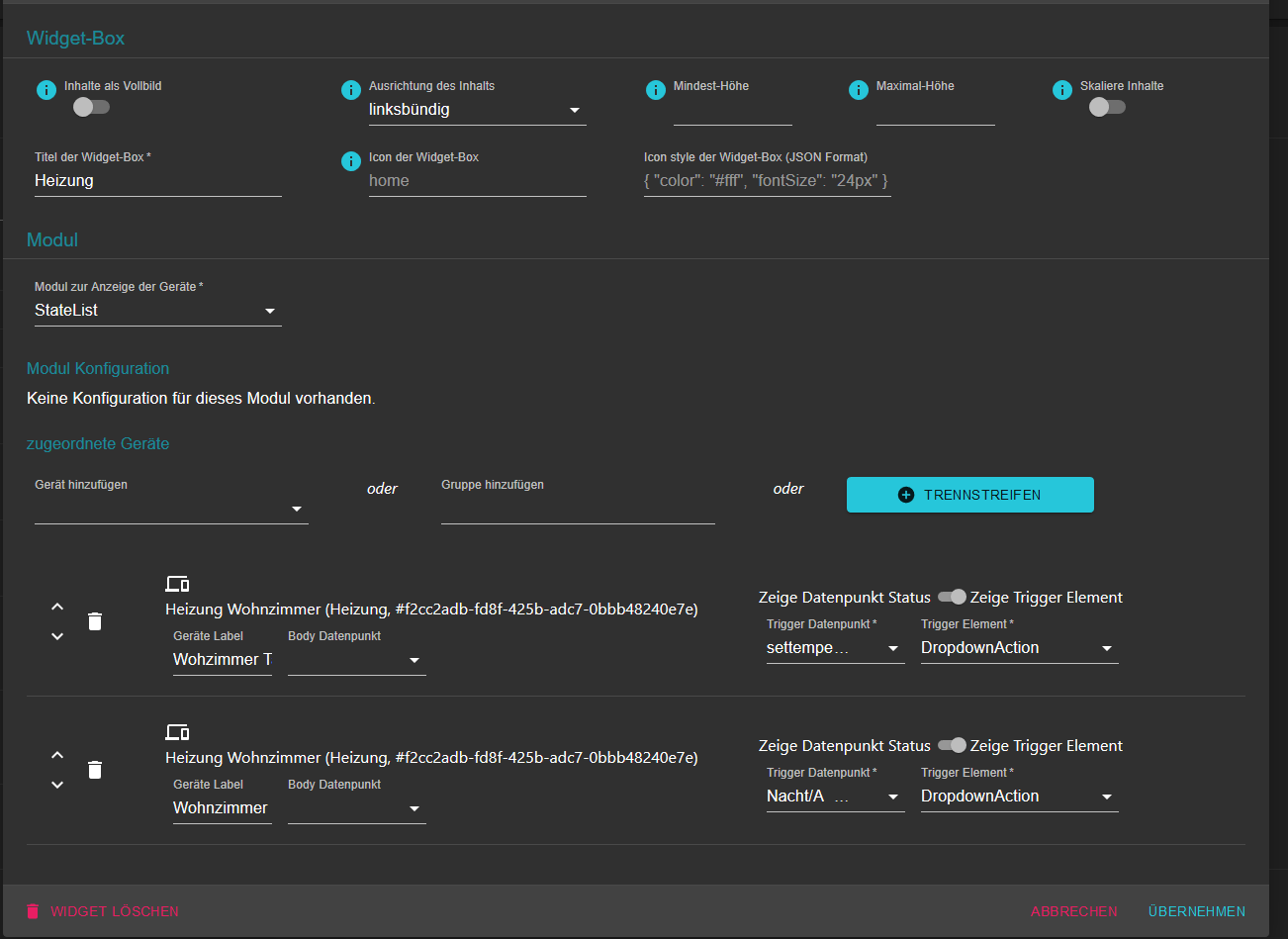Click info icon beside Skaliere Inhalte

click(1062, 90)
